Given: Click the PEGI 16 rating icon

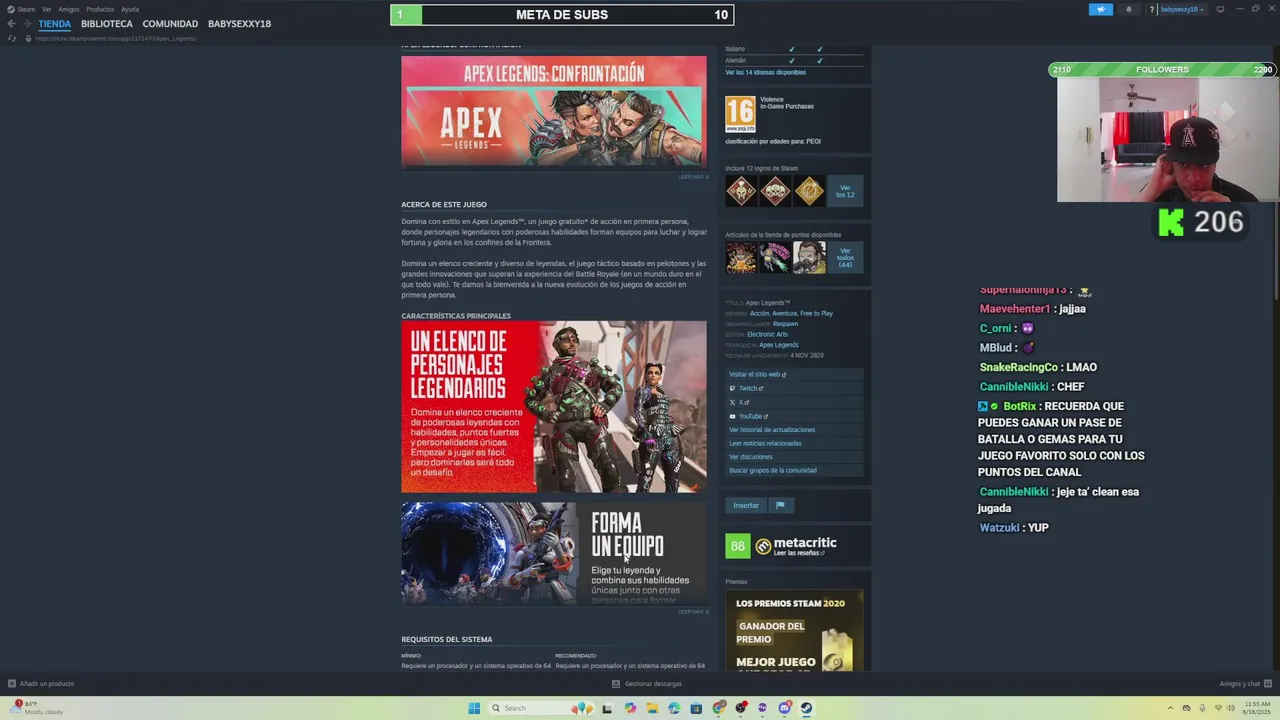Looking at the screenshot, I should click(740, 114).
